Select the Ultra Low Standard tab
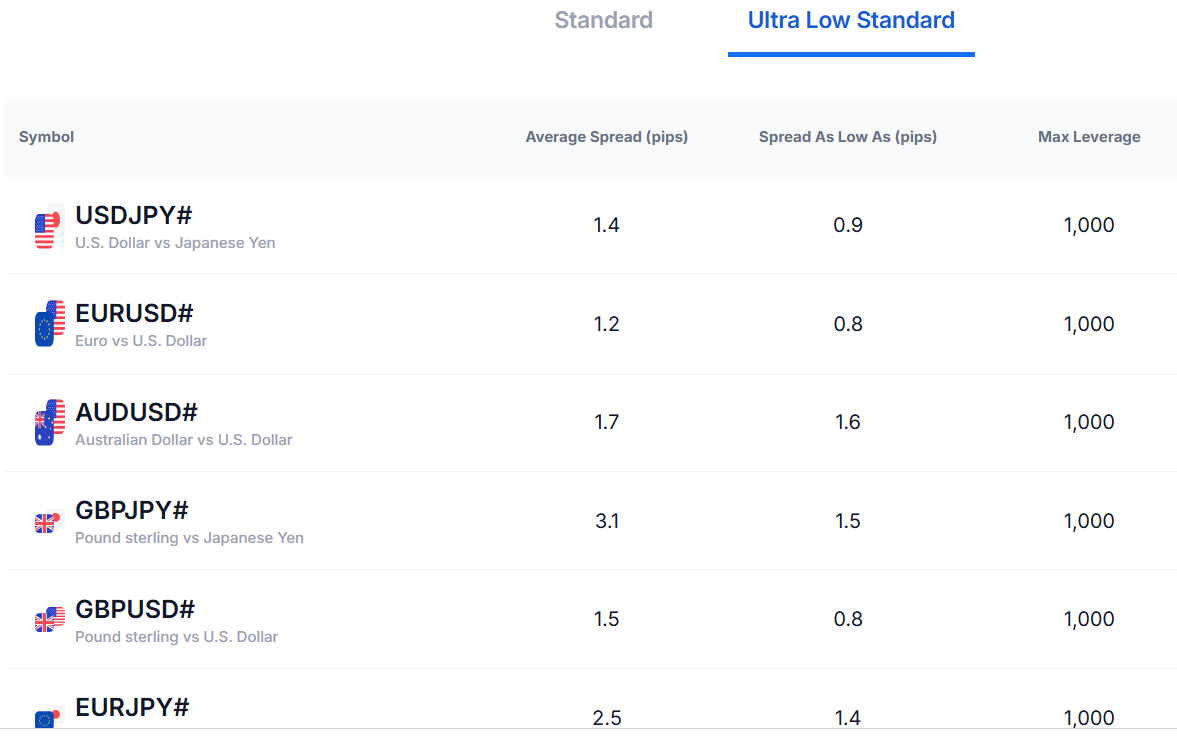 click(x=851, y=20)
